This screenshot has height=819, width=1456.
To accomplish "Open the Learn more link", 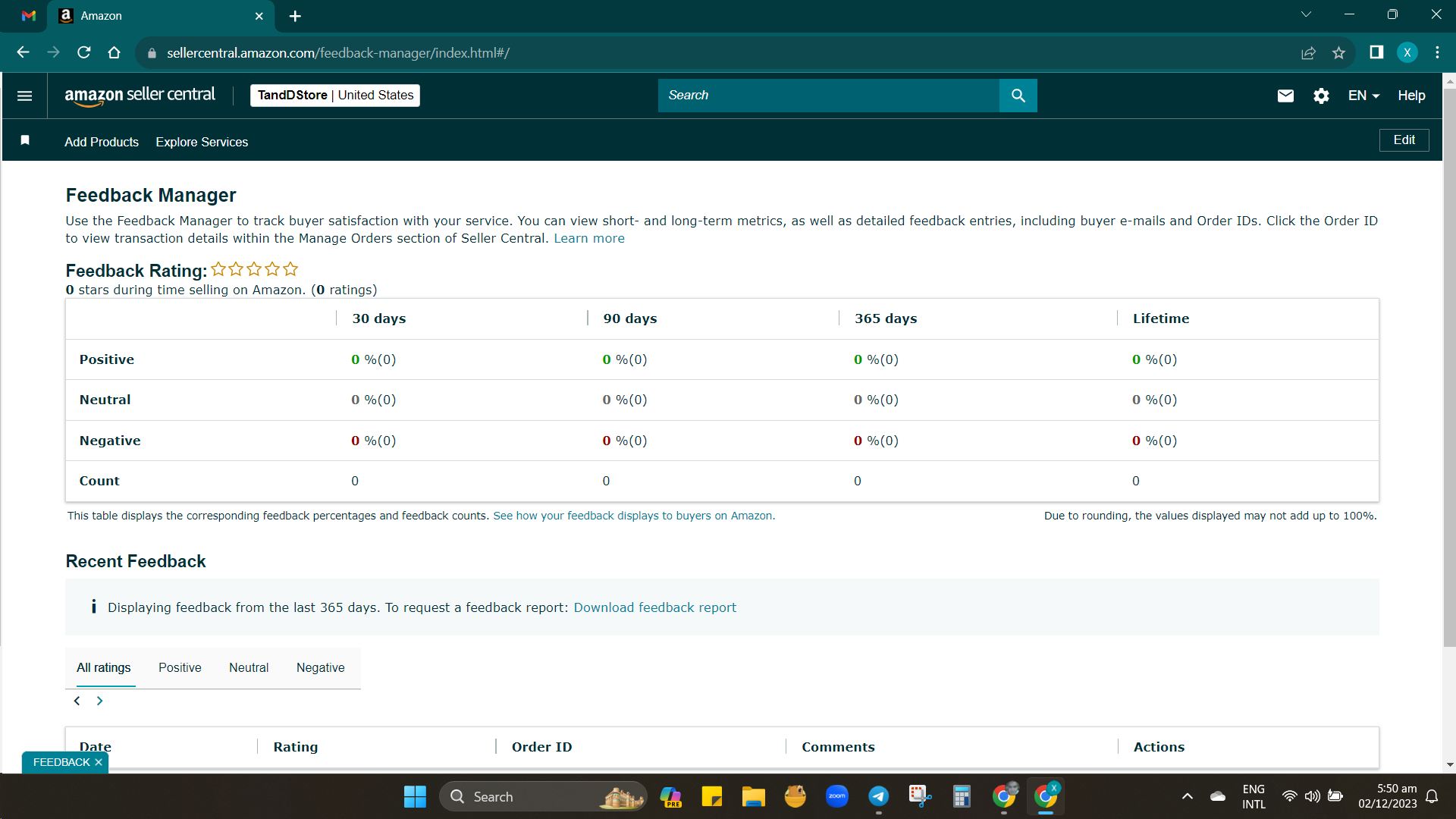I will click(x=589, y=238).
